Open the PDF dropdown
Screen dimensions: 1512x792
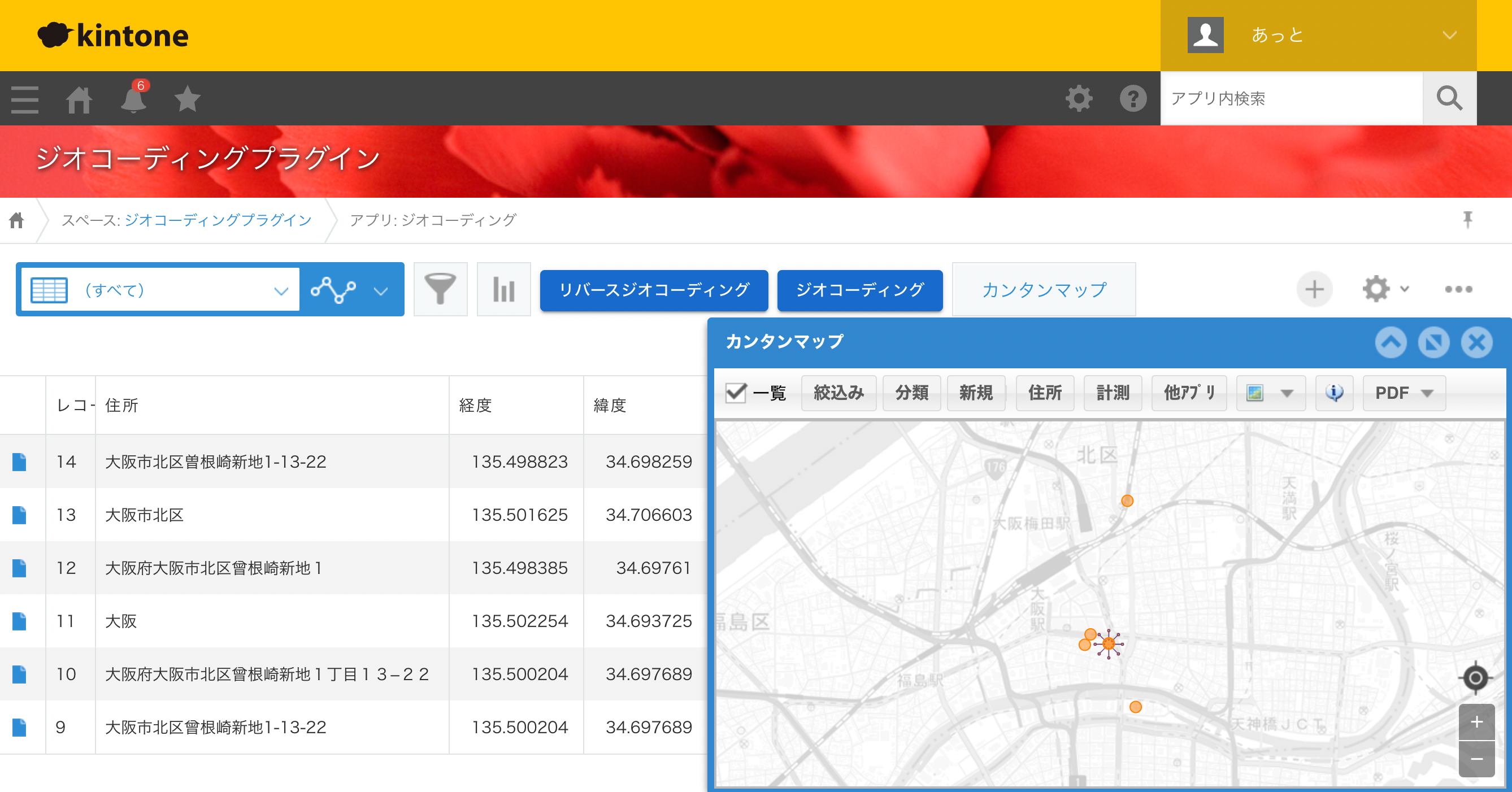click(1404, 393)
